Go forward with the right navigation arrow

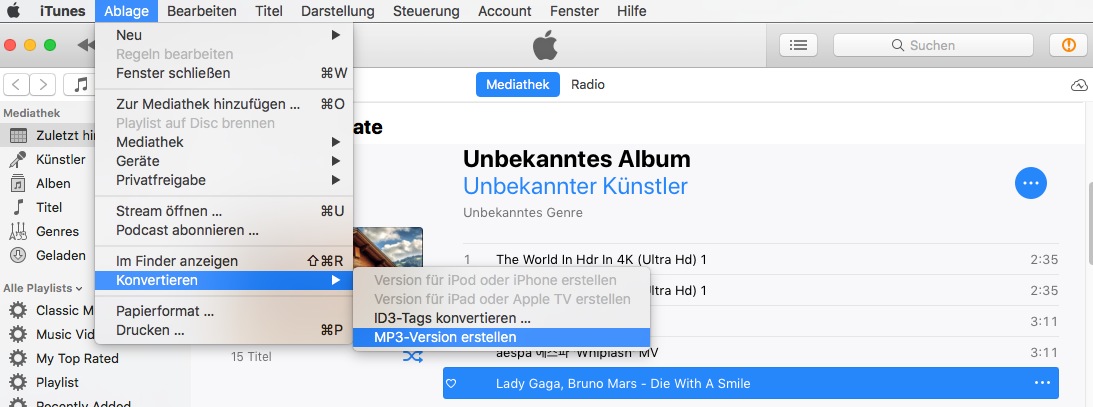pyautogui.click(x=43, y=84)
